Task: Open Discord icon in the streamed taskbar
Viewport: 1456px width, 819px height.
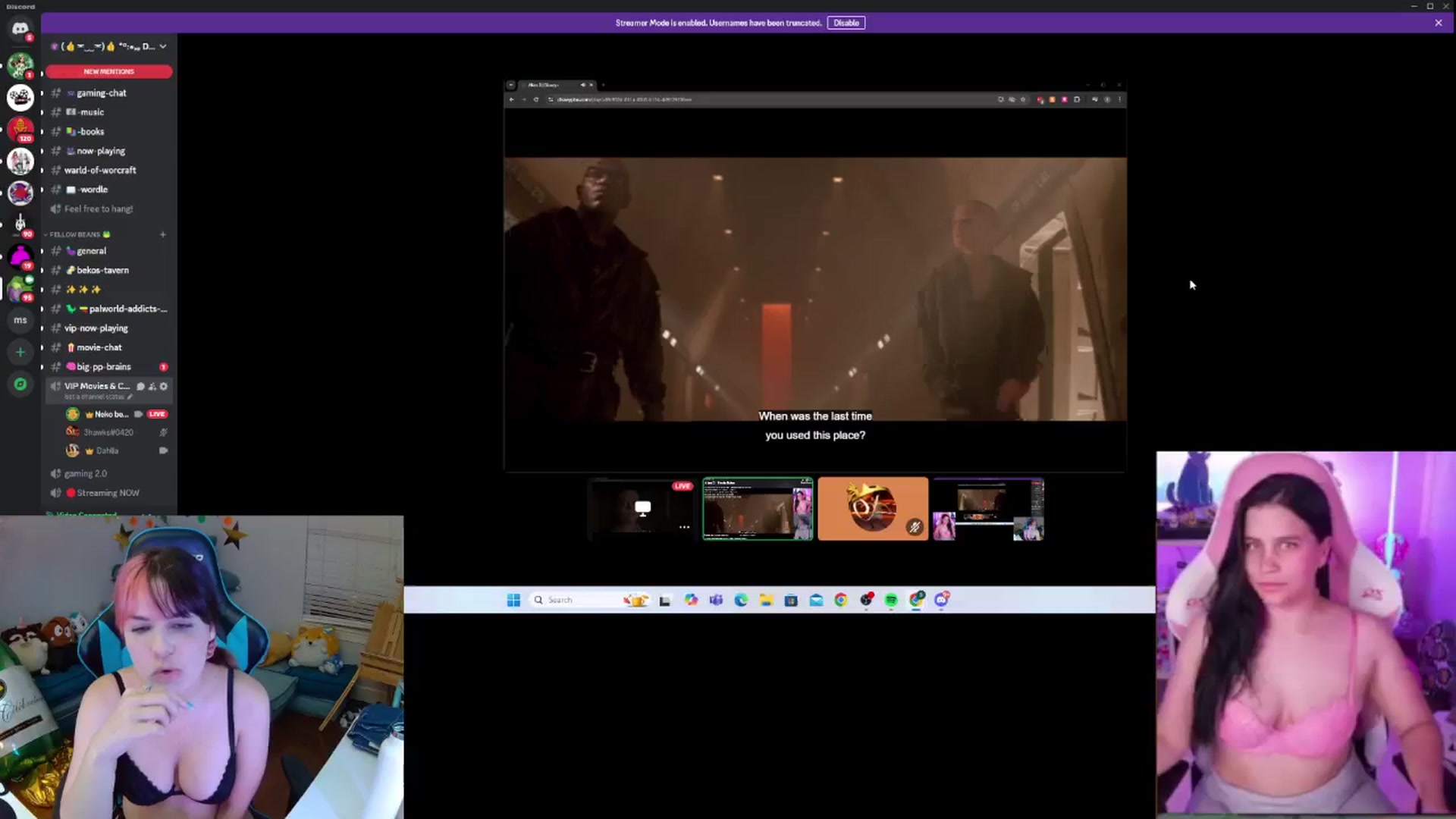Action: (941, 600)
